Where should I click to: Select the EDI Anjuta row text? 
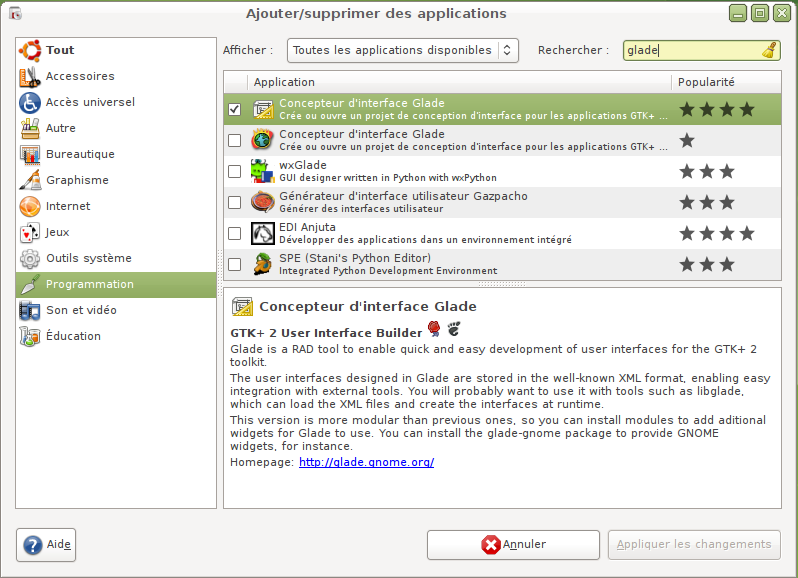coord(425,234)
